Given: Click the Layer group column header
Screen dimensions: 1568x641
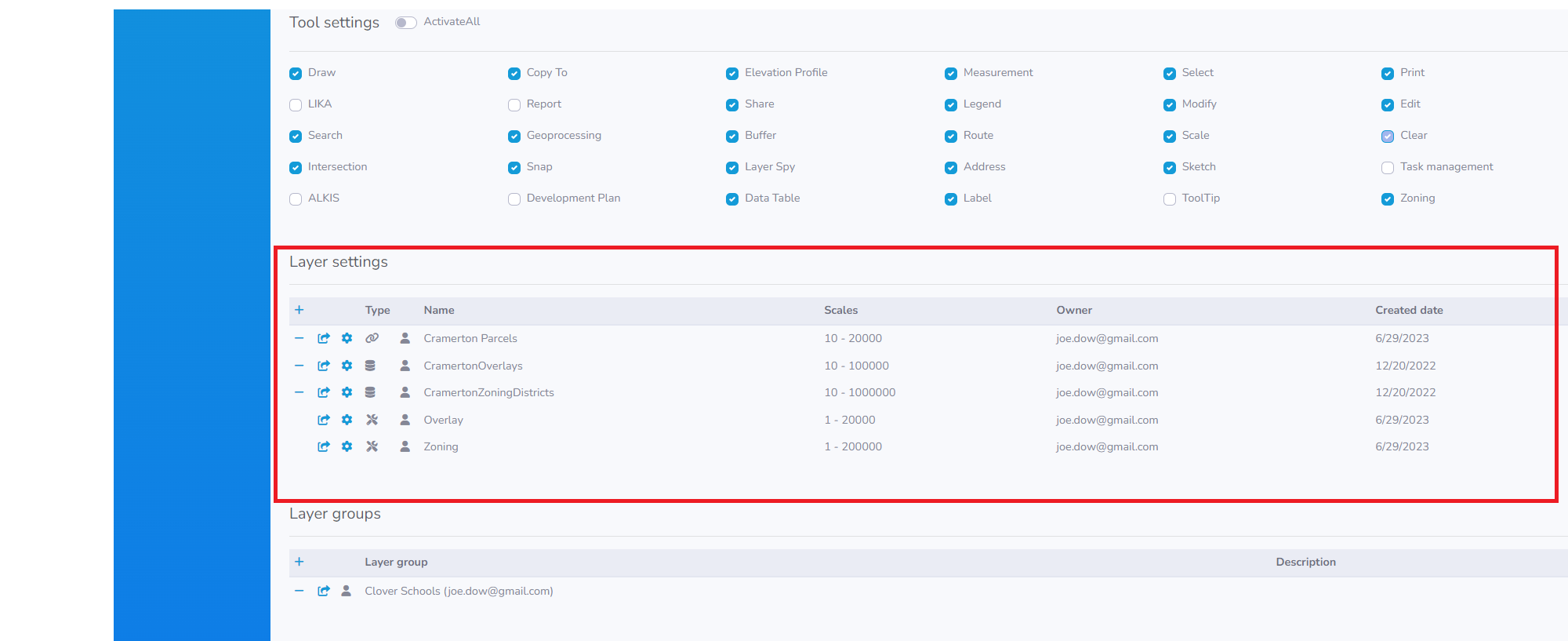Looking at the screenshot, I should tap(396, 562).
